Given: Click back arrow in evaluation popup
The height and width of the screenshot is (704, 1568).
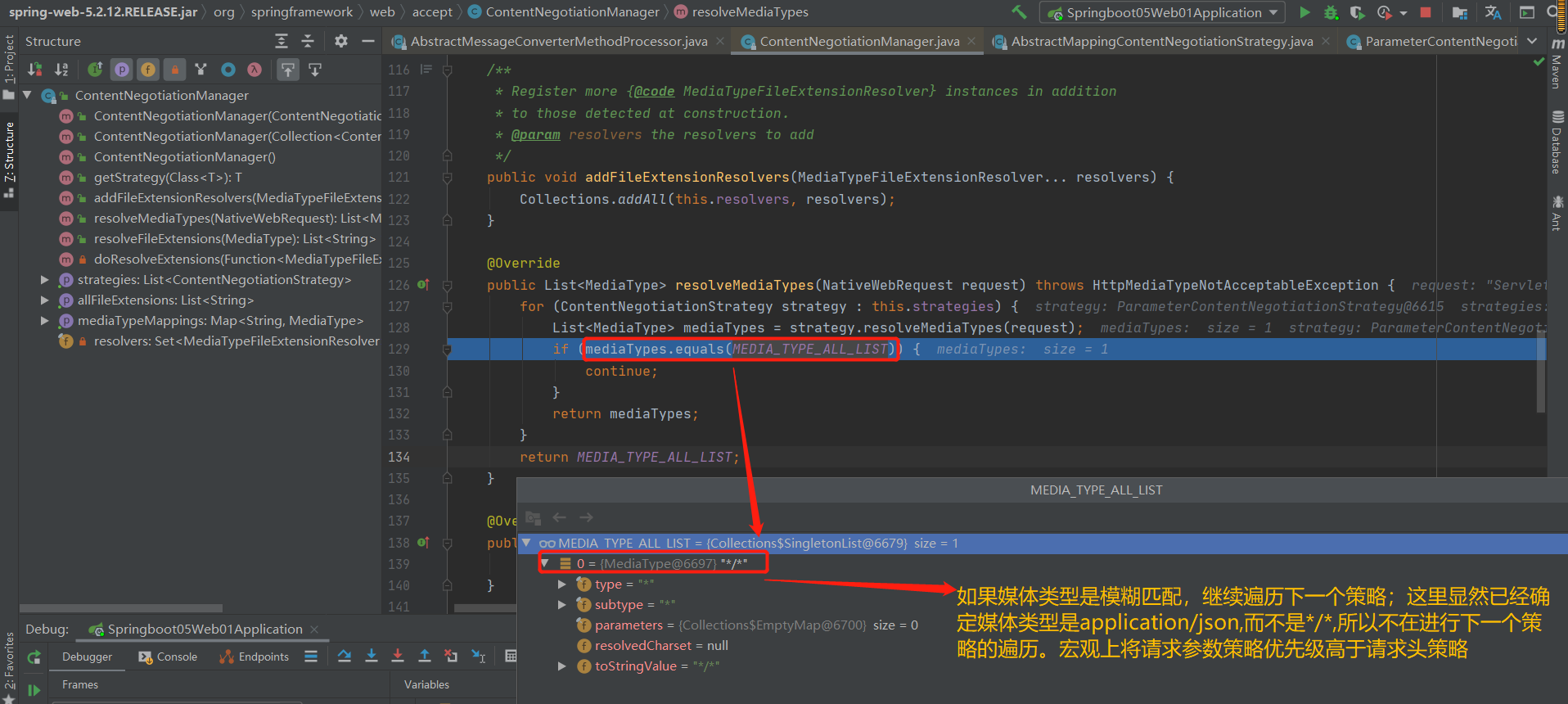Looking at the screenshot, I should pos(560,517).
